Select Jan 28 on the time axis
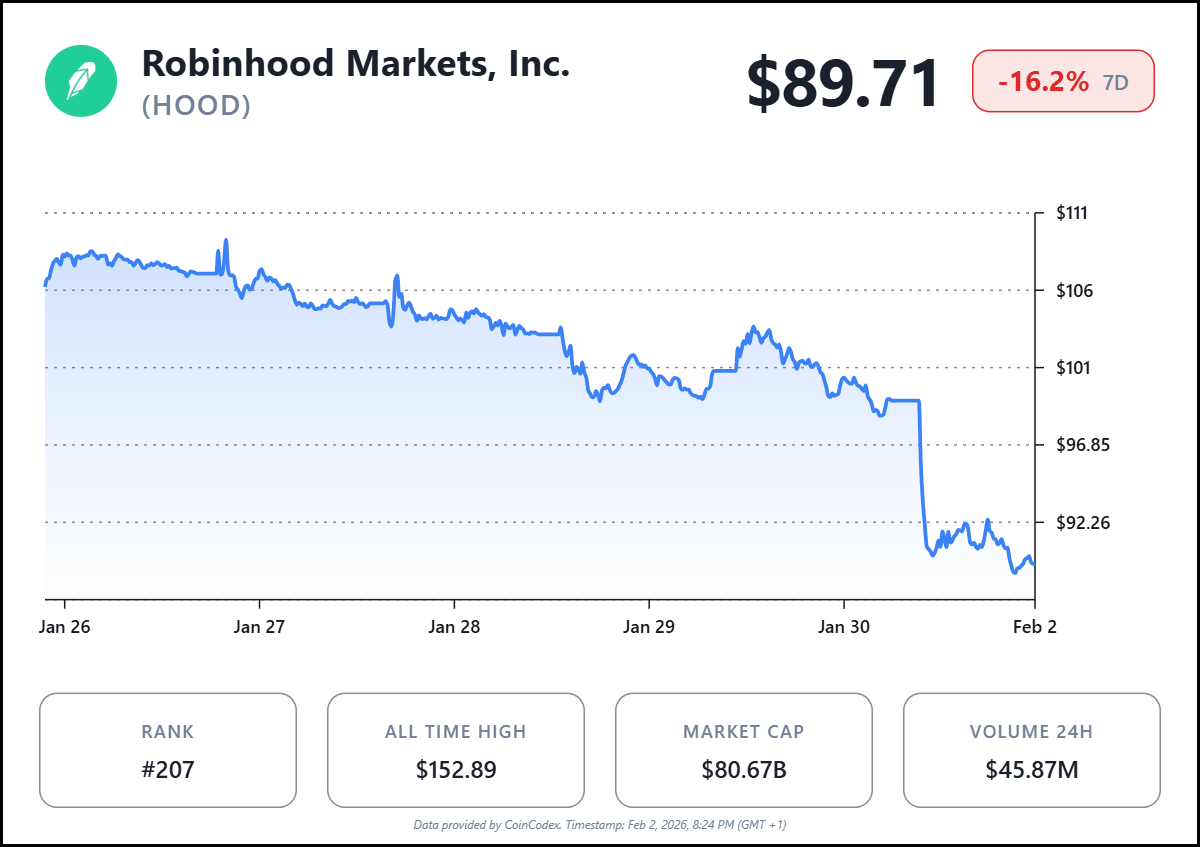The image size is (1200, 847). point(455,628)
